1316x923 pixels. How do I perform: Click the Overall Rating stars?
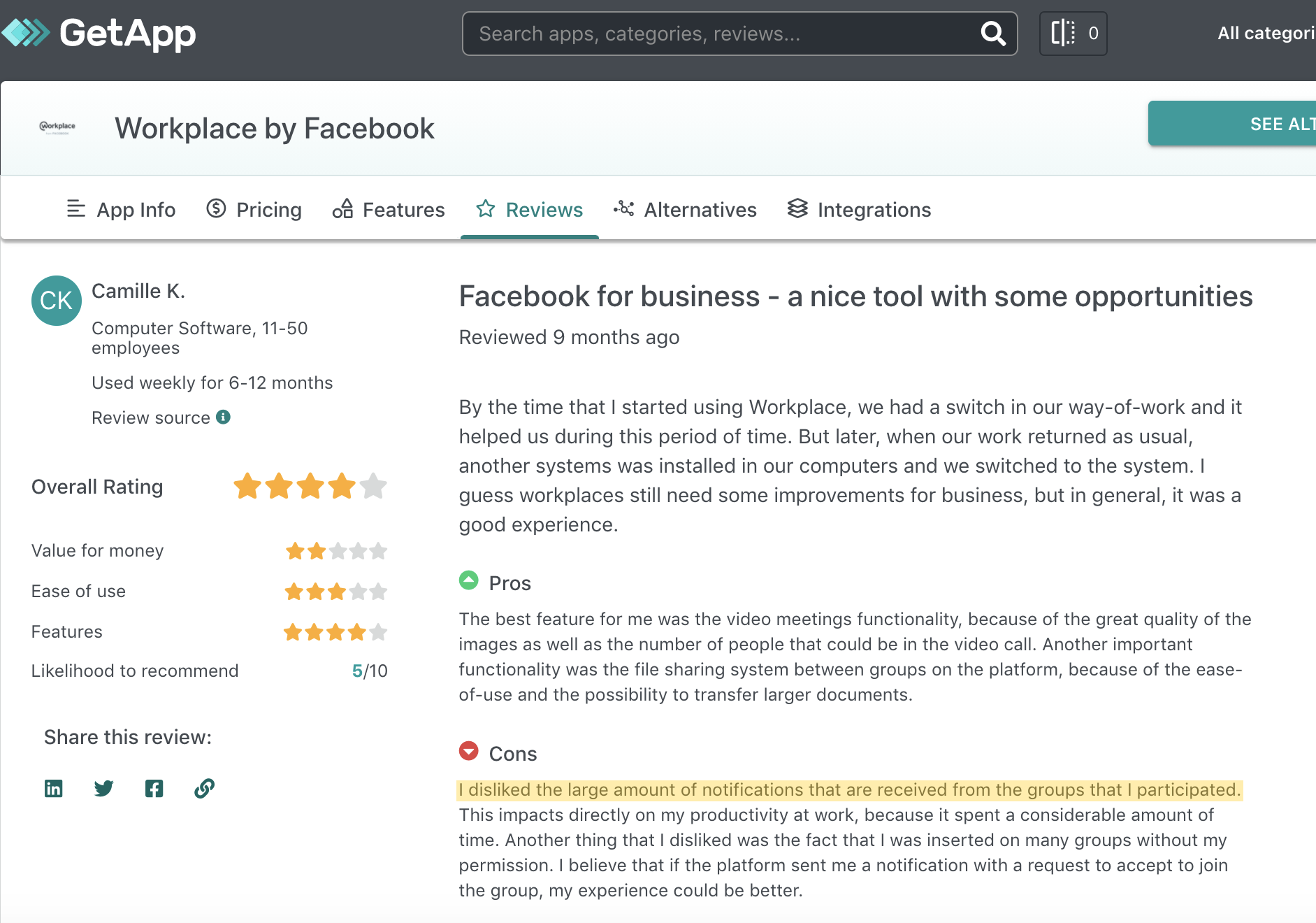[x=310, y=487]
